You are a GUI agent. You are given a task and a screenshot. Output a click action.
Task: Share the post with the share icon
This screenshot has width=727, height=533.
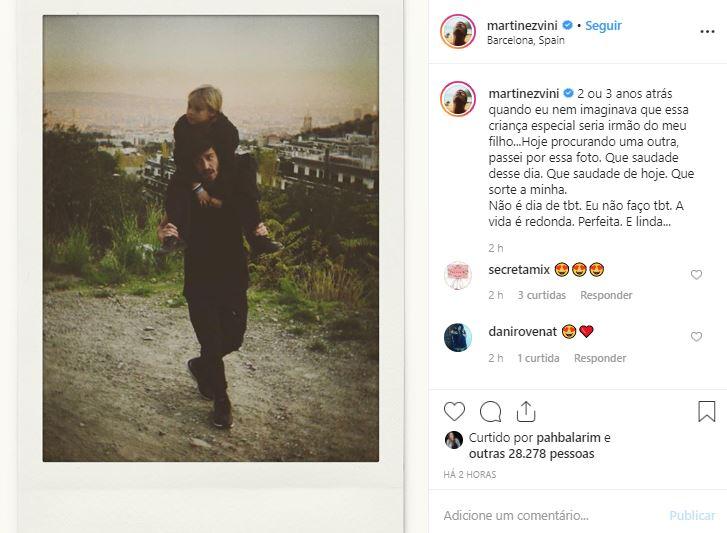(525, 411)
